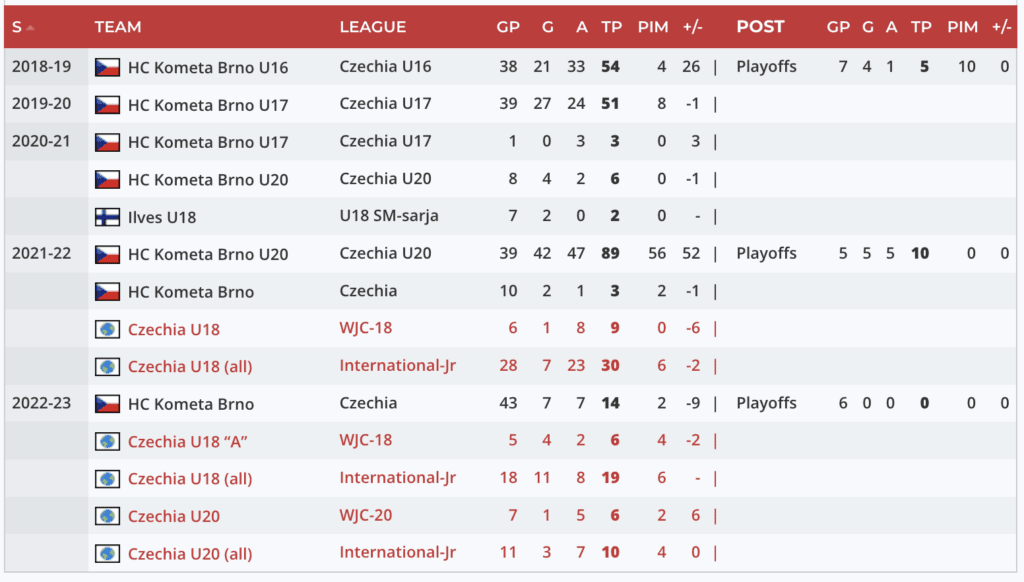Click globe icon beside Czechia U20 (all)

click(107, 554)
